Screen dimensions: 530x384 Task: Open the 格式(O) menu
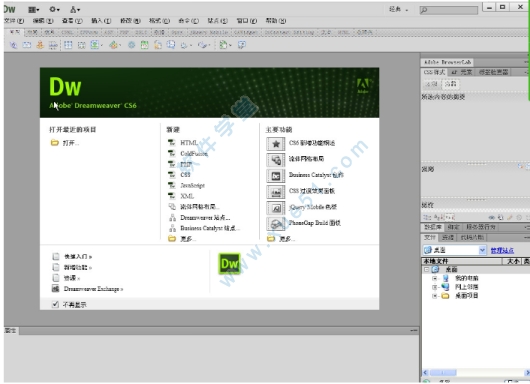tap(159, 21)
